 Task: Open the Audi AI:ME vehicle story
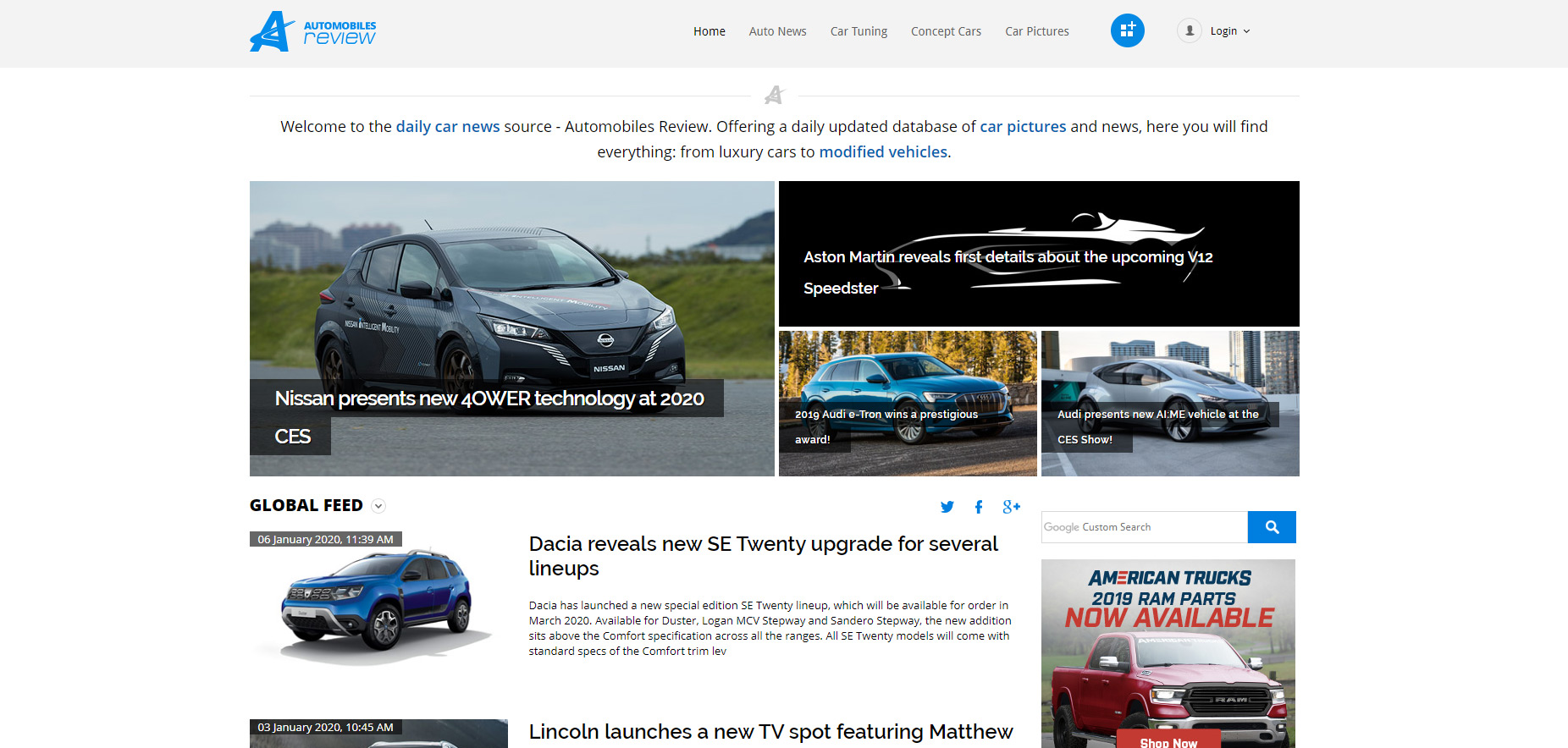(1170, 404)
